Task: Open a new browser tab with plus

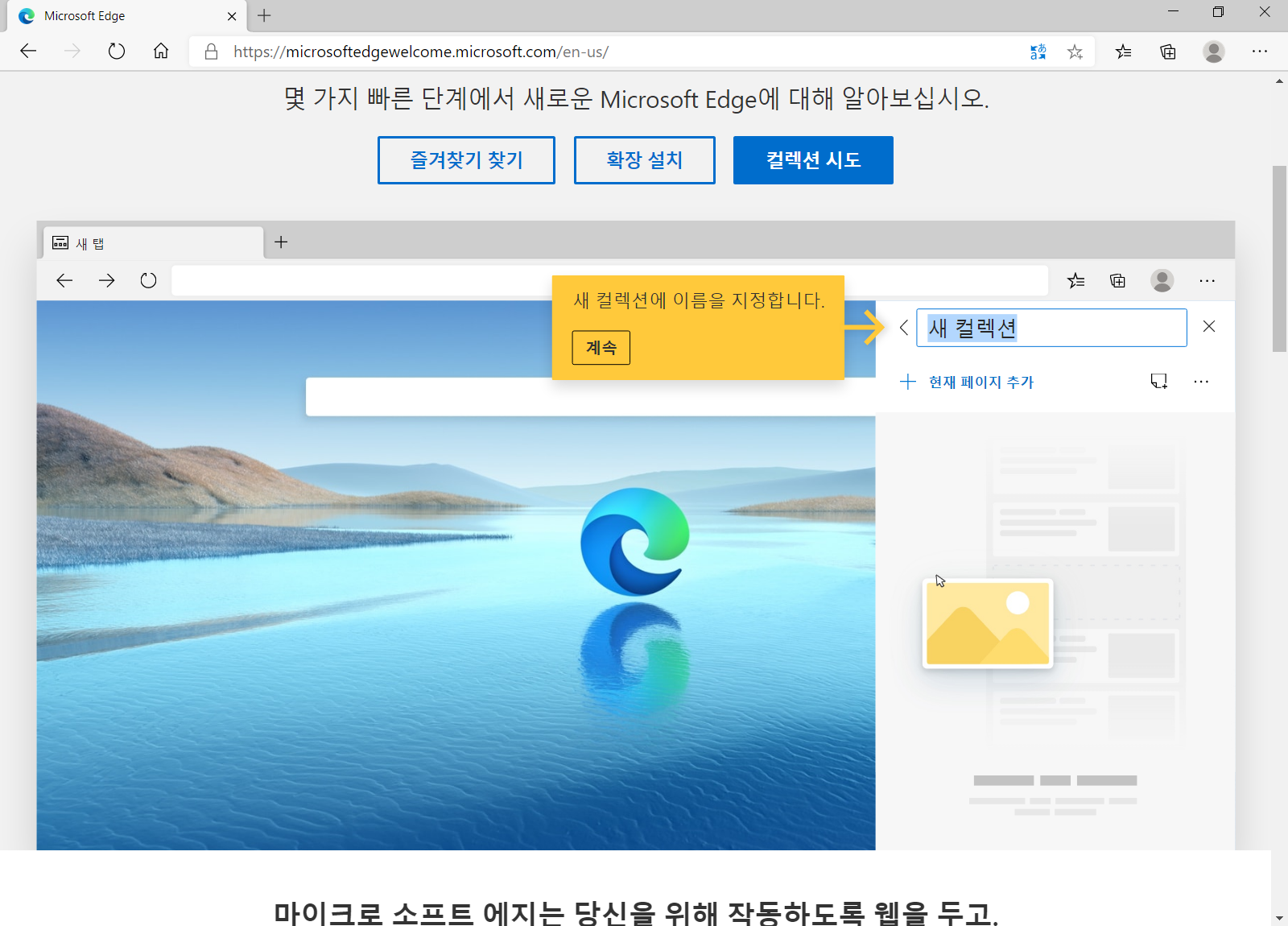Action: tap(264, 15)
